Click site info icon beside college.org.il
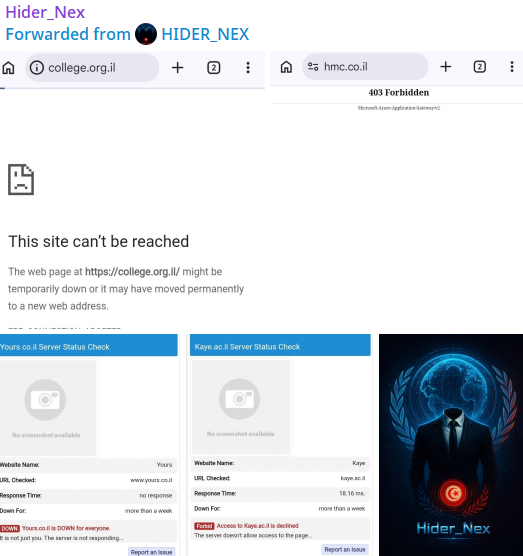 pyautogui.click(x=37, y=67)
